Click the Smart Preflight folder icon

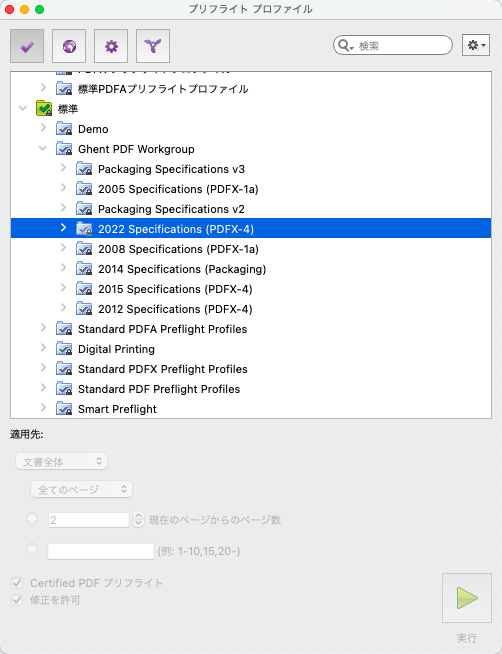click(64, 409)
